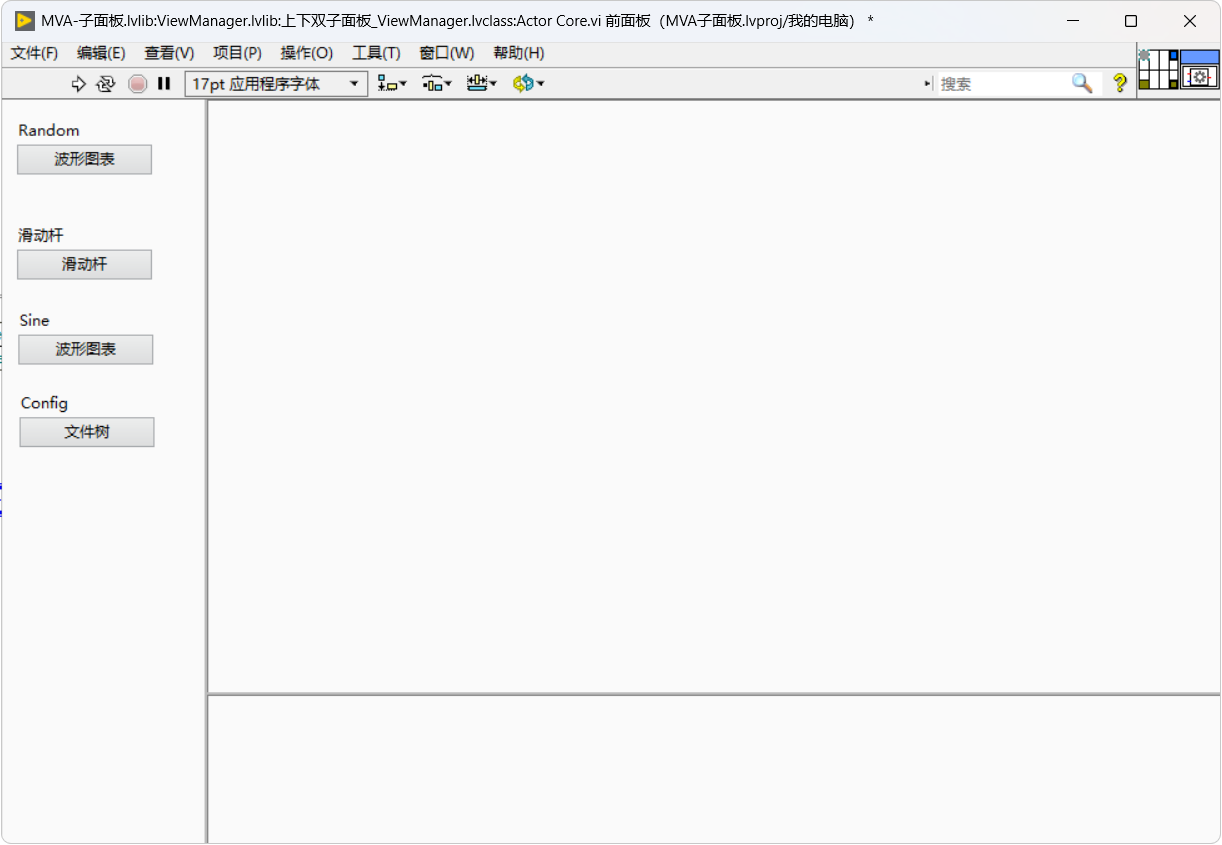1222x845 pixels.
Task: Click the Random label
Action: point(49,130)
